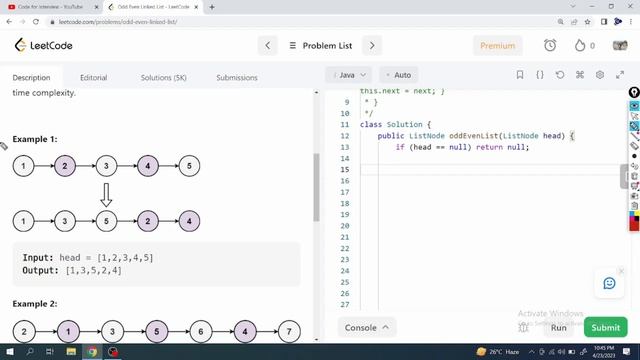This screenshot has width=640, height=360.
Task: Click the format code braces icon
Action: tap(540, 75)
